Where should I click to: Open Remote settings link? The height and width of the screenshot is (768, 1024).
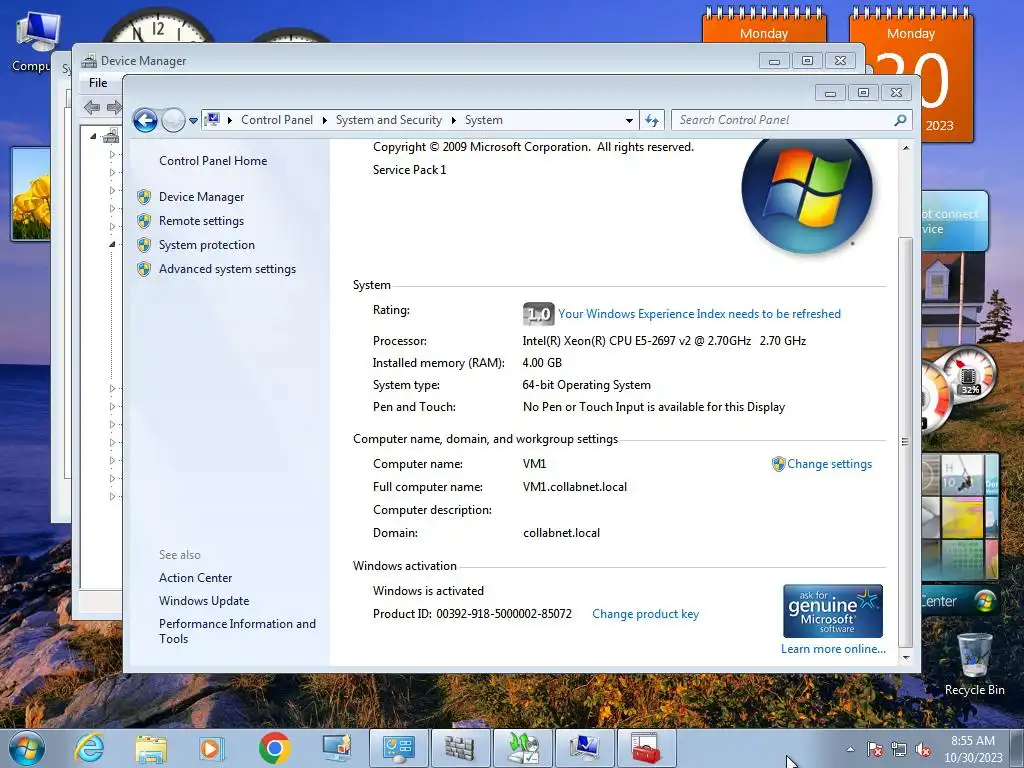pyautogui.click(x=201, y=221)
